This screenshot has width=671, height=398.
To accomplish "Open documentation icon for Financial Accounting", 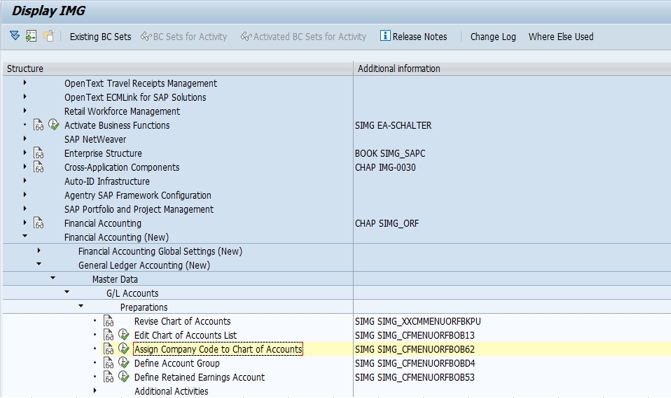I will pyautogui.click(x=39, y=223).
